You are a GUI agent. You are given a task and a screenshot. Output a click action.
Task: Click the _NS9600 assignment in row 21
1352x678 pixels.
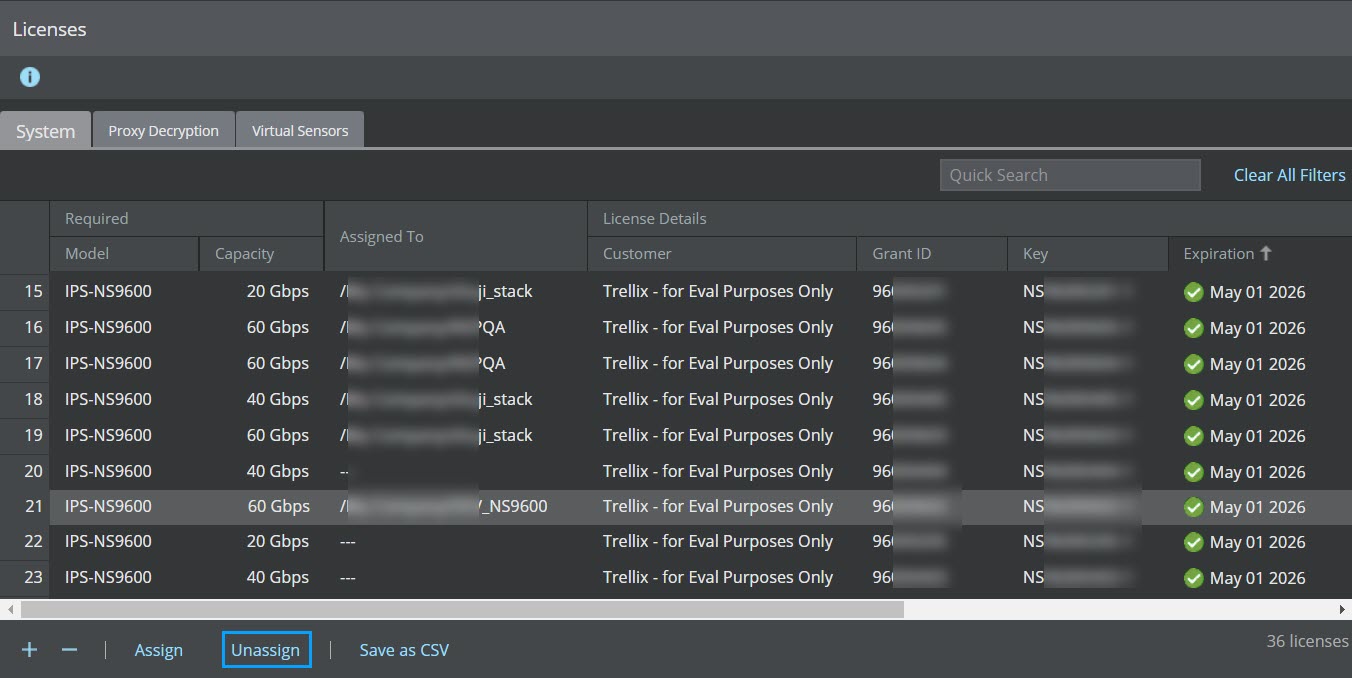click(x=514, y=506)
